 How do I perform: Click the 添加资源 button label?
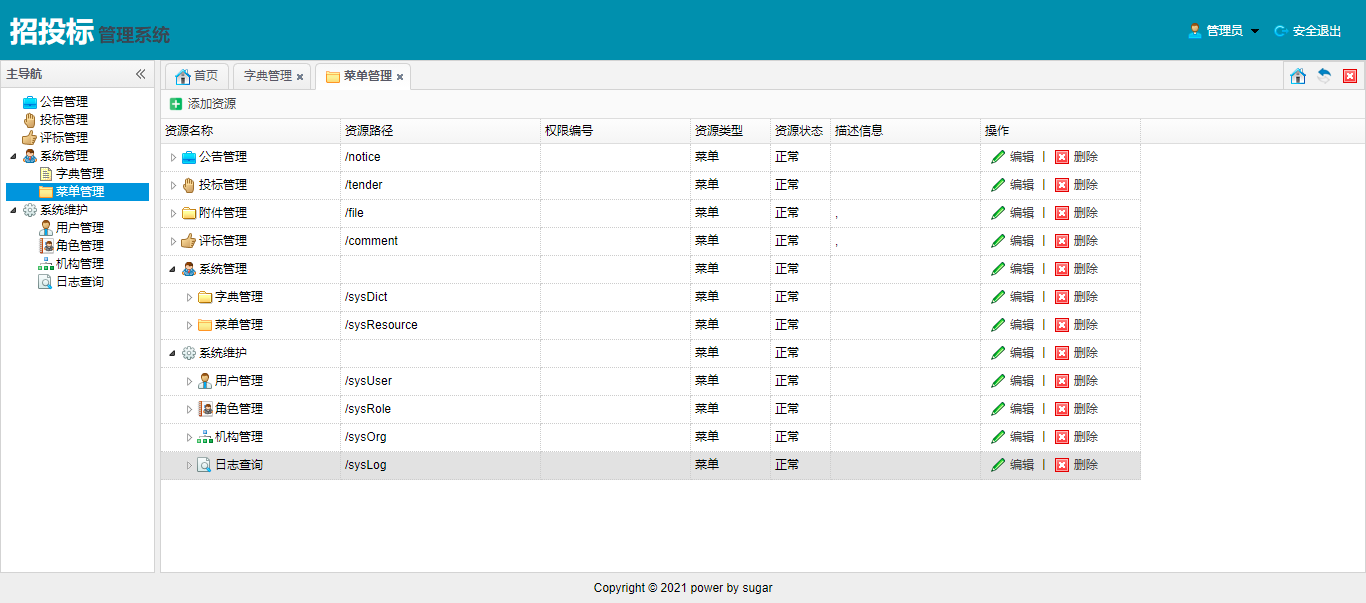pos(212,104)
